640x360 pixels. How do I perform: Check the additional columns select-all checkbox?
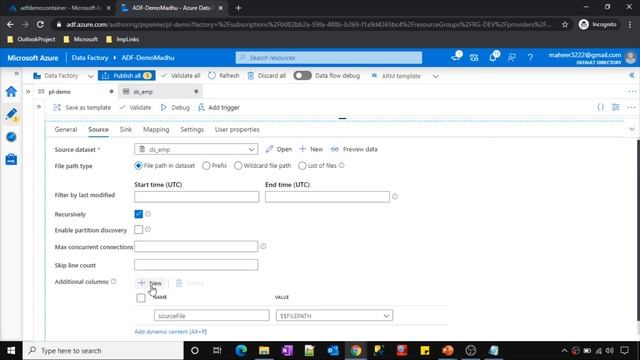[141, 298]
